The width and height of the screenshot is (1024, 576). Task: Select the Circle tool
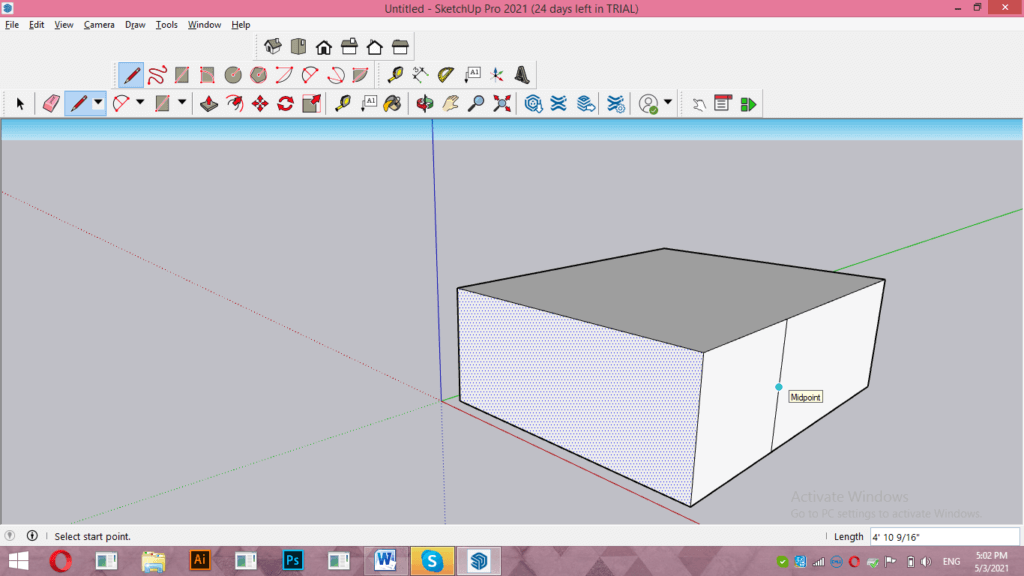[231, 73]
